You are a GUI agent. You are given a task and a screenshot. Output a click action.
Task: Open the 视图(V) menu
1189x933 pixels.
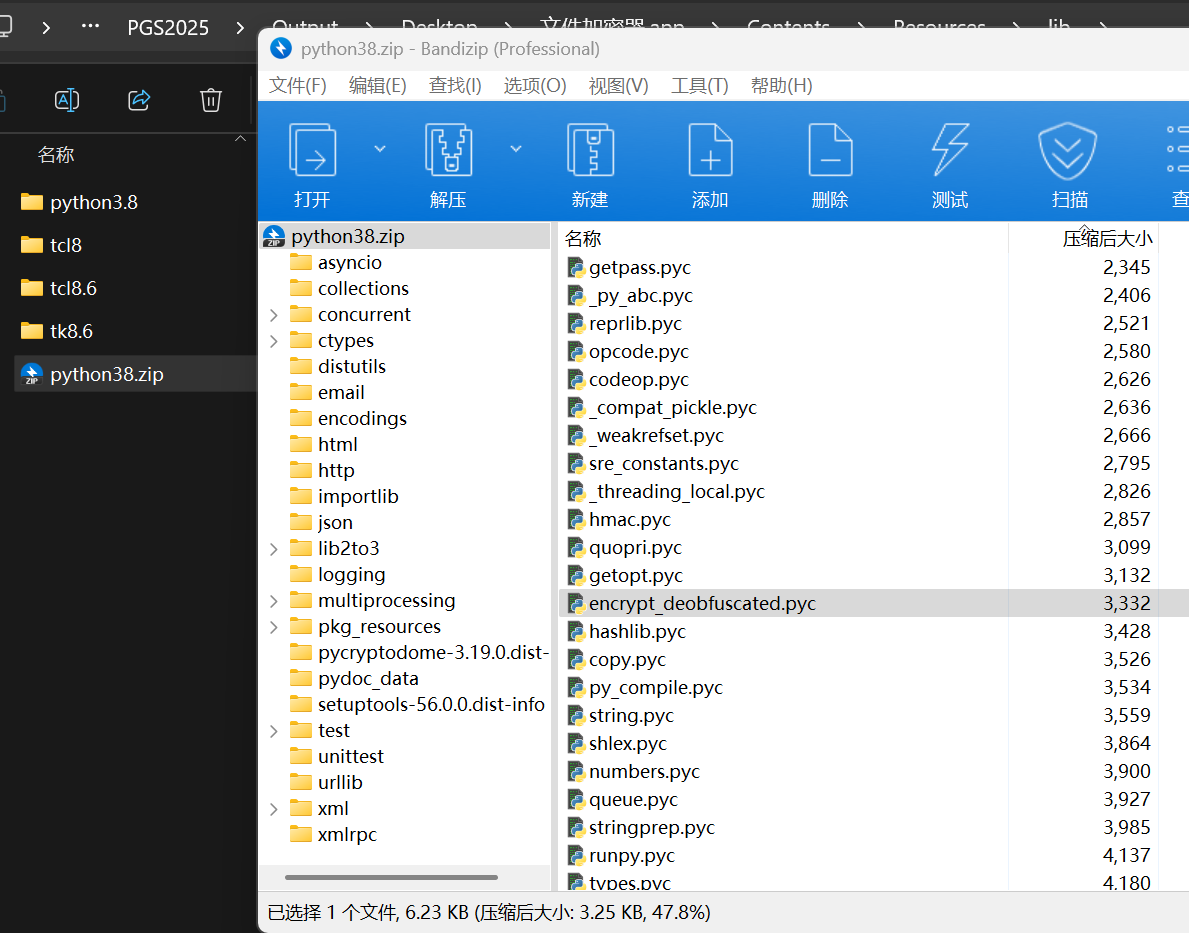click(619, 86)
